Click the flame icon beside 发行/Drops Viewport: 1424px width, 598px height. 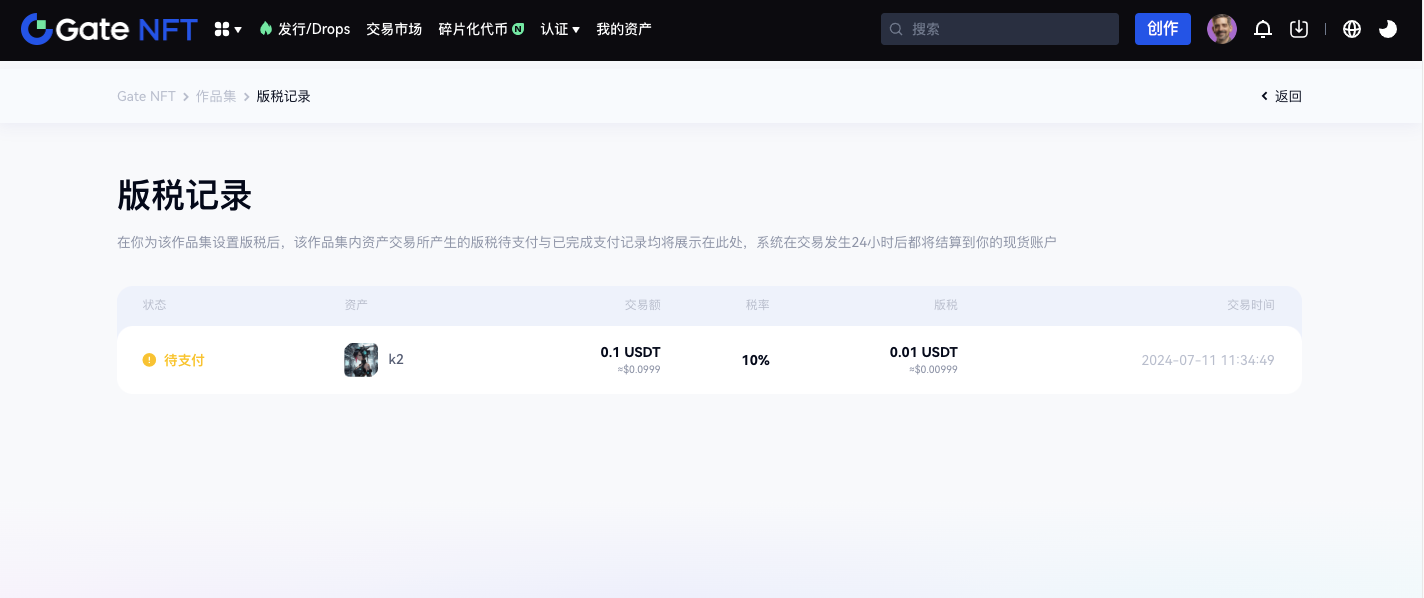pyautogui.click(x=265, y=29)
